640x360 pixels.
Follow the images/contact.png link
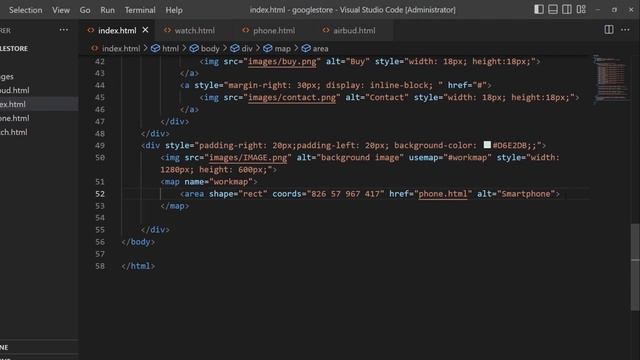click(292, 98)
